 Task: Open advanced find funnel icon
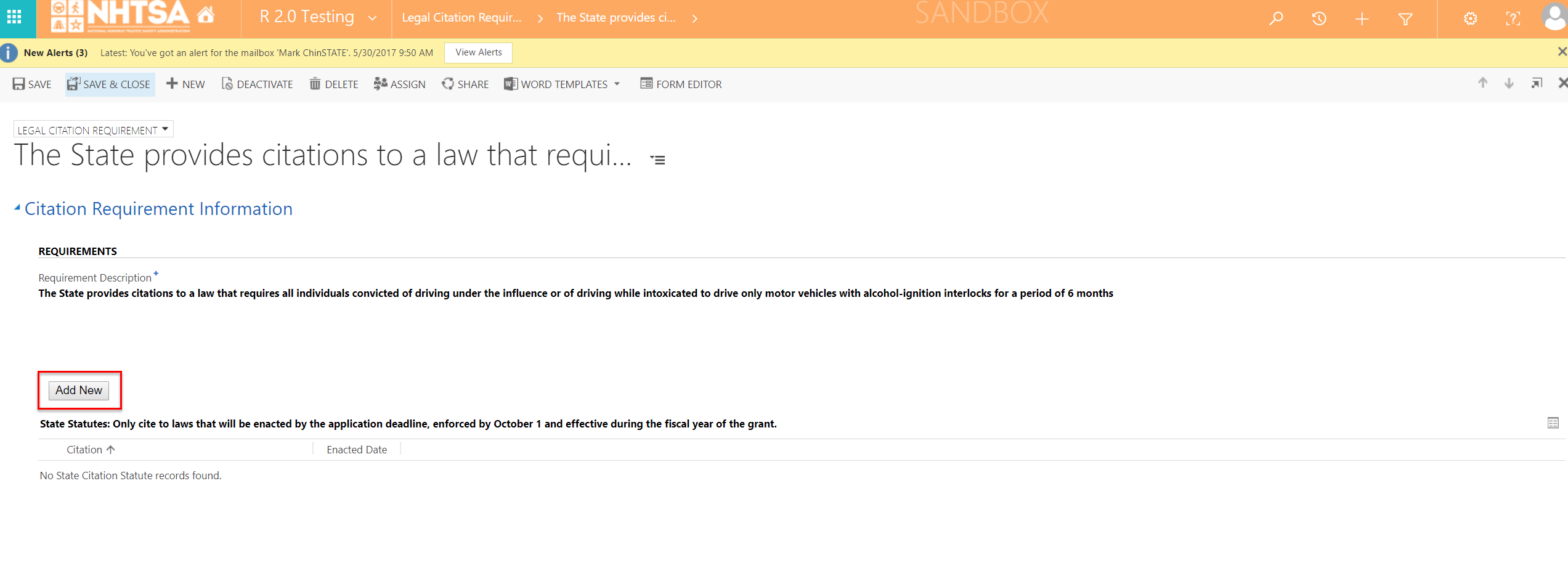tap(1405, 18)
